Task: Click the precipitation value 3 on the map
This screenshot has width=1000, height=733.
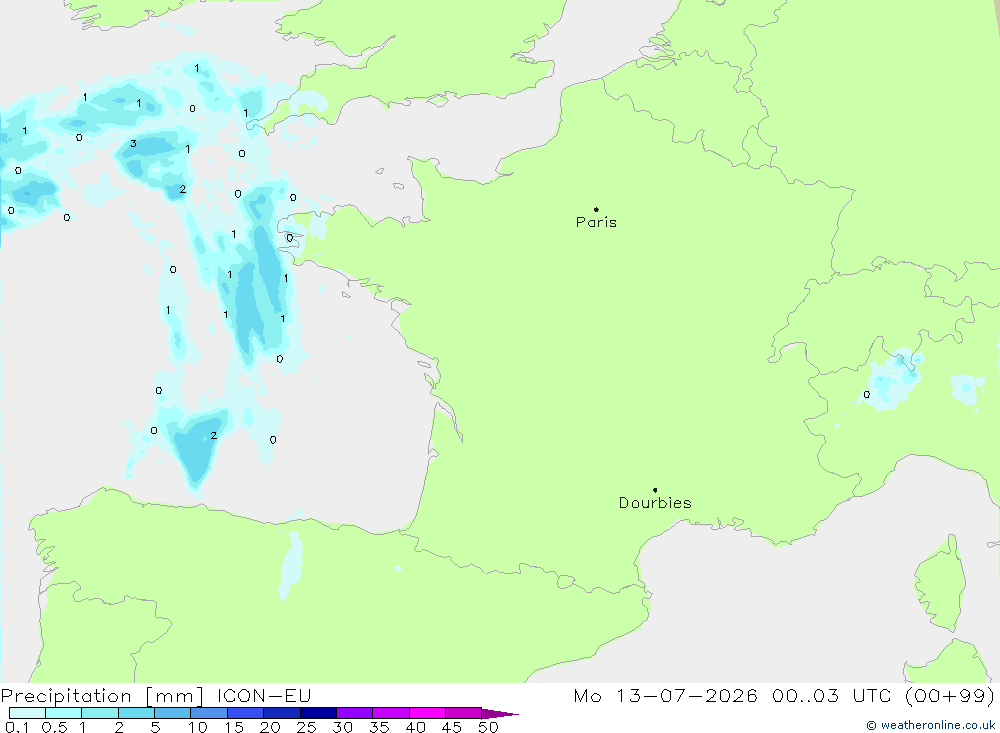Action: (x=133, y=144)
